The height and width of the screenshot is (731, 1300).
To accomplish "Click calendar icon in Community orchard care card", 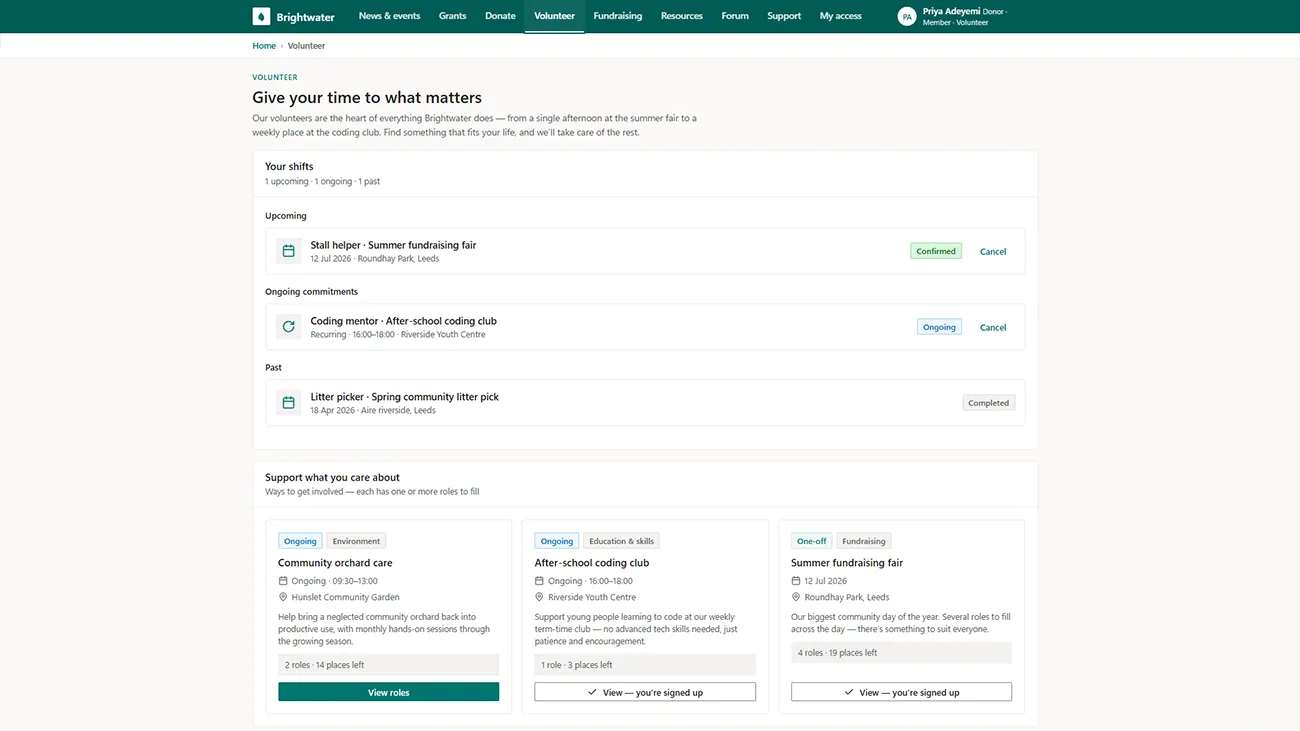I will pos(283,581).
